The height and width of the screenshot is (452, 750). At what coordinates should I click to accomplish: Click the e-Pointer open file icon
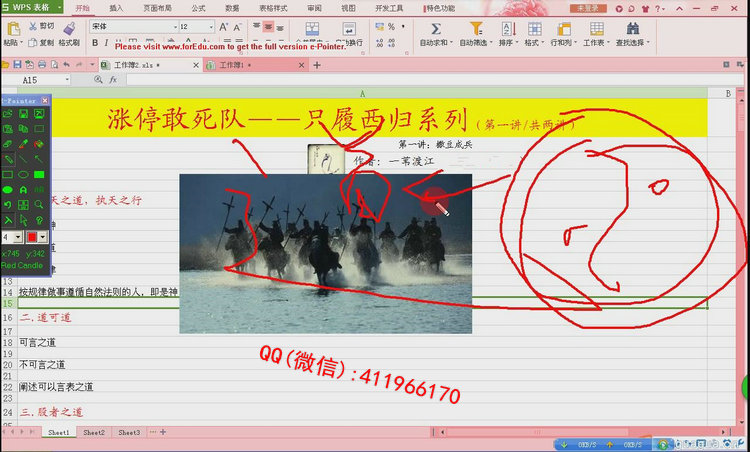(8, 113)
